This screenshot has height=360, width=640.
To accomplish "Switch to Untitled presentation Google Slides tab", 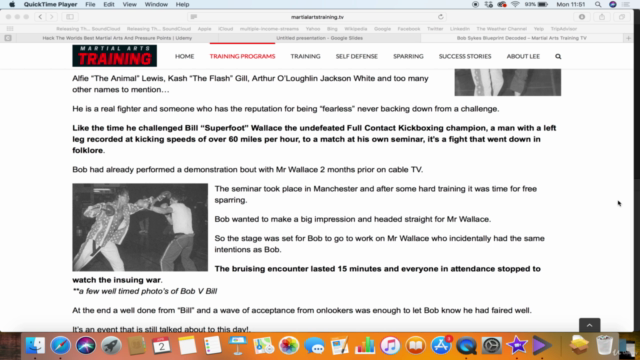I will (x=320, y=38).
